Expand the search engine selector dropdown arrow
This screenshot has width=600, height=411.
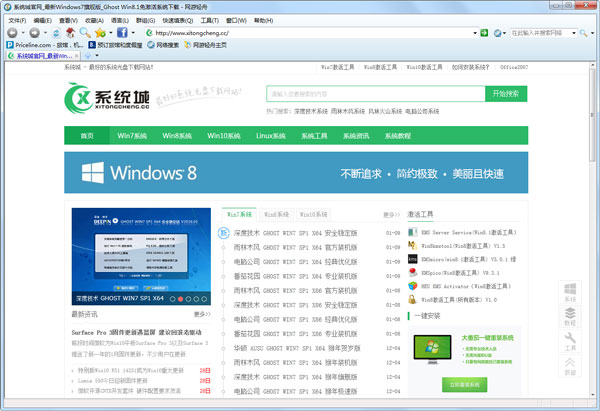[x=504, y=33]
